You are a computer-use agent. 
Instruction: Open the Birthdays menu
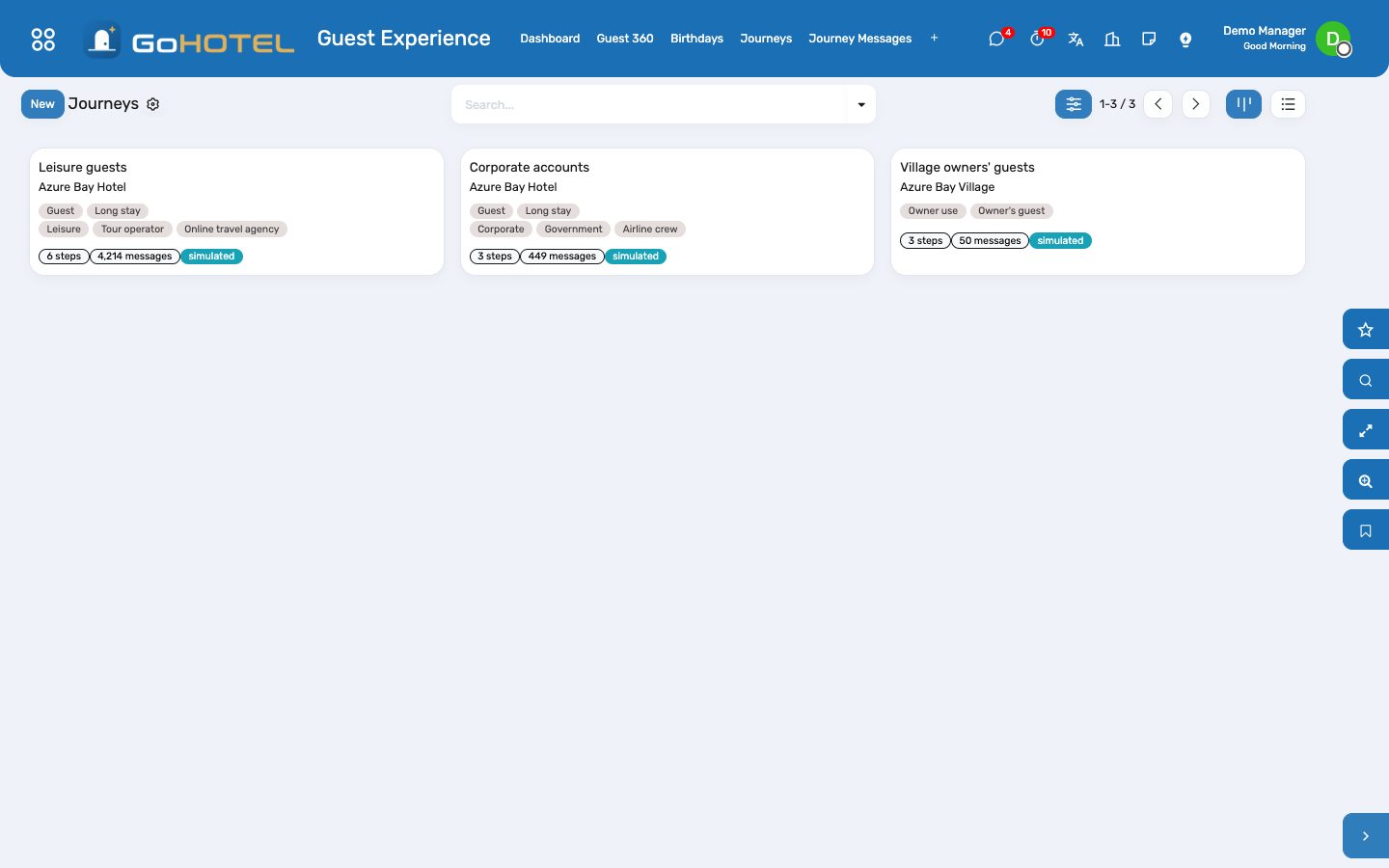pyautogui.click(x=696, y=39)
